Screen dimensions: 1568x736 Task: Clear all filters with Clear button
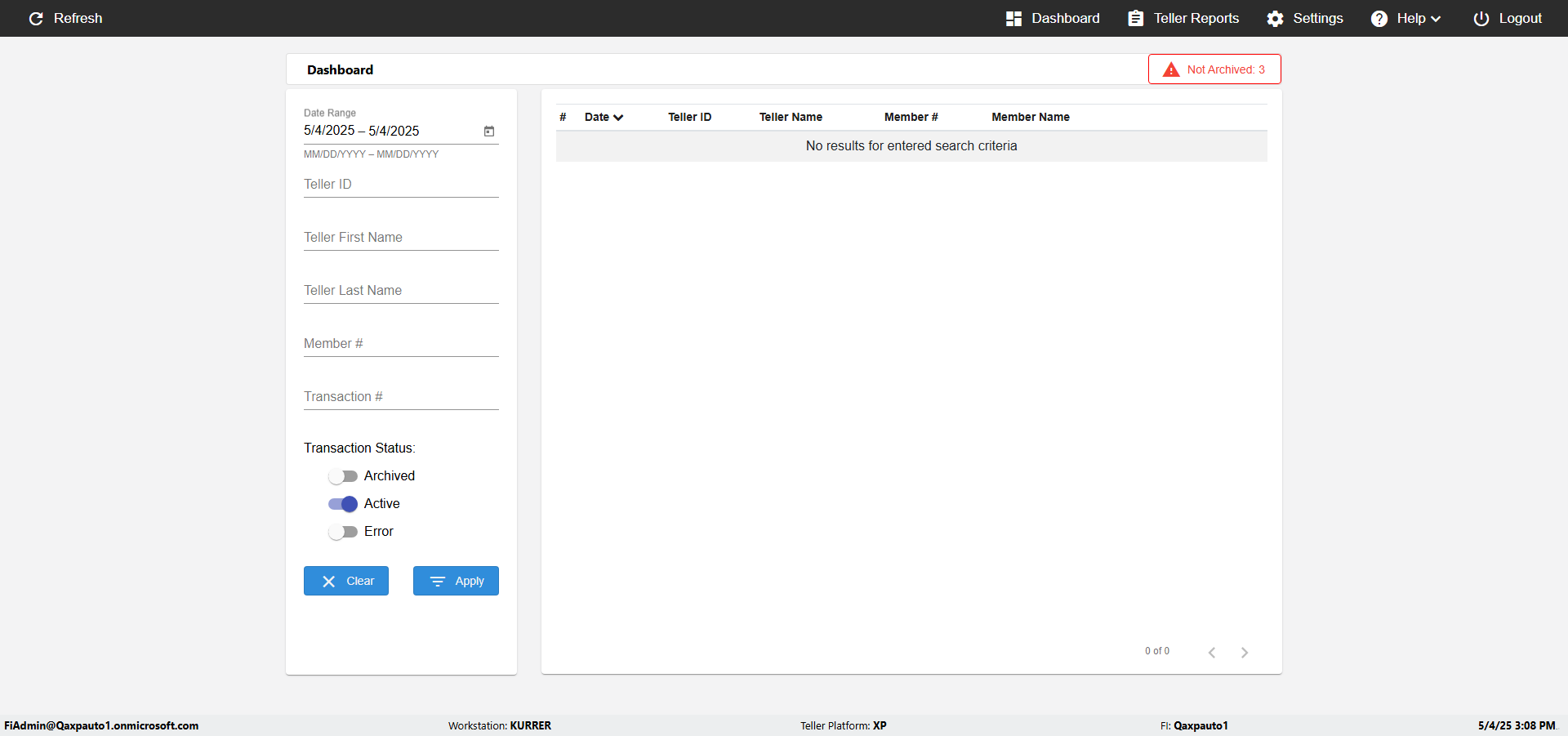(346, 581)
